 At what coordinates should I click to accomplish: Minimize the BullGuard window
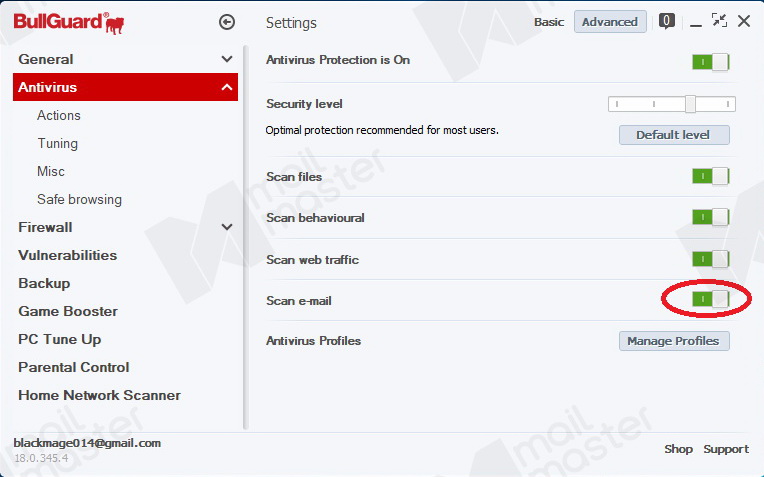pyautogui.click(x=696, y=23)
